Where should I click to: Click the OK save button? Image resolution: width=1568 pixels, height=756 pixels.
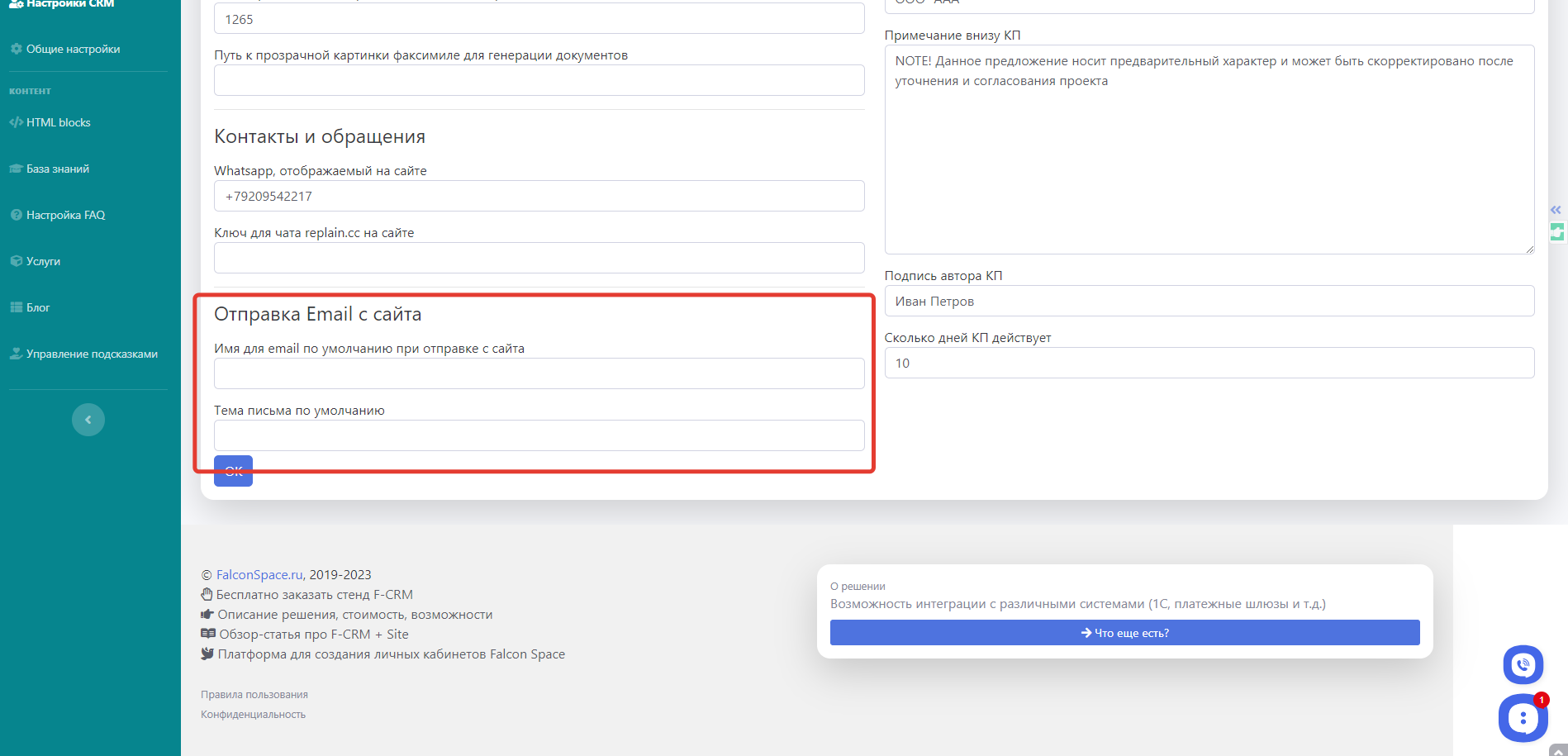point(233,472)
